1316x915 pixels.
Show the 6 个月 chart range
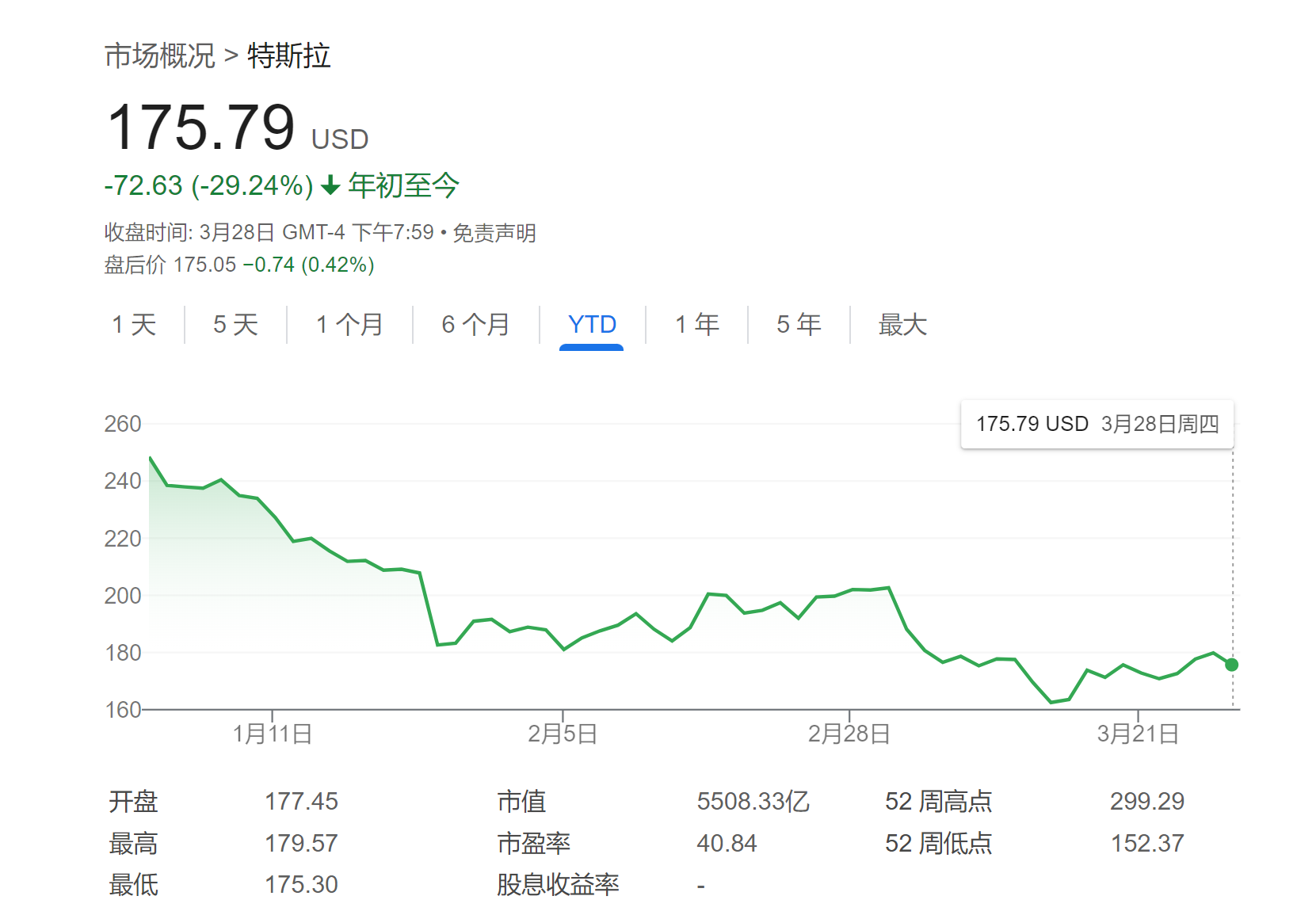[475, 325]
